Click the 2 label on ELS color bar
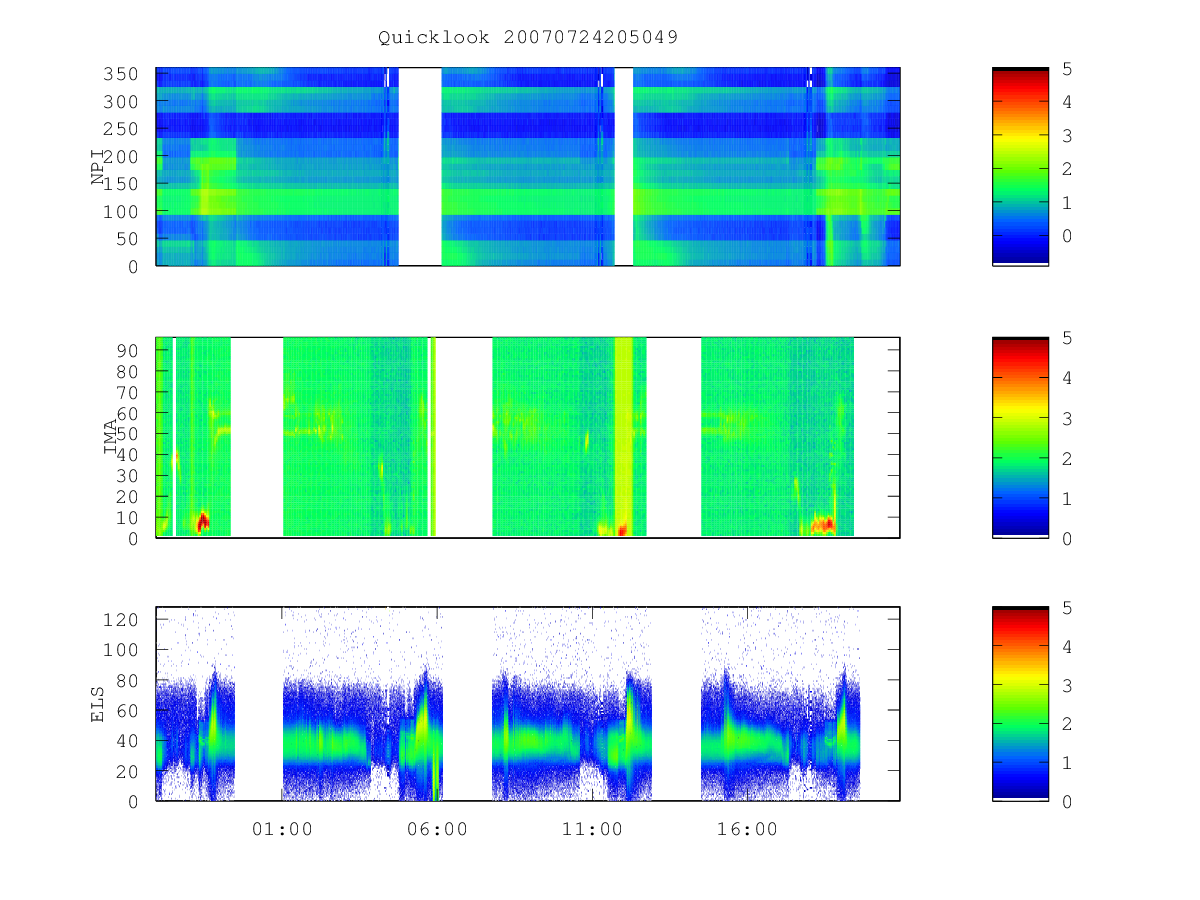 pyautogui.click(x=1068, y=724)
